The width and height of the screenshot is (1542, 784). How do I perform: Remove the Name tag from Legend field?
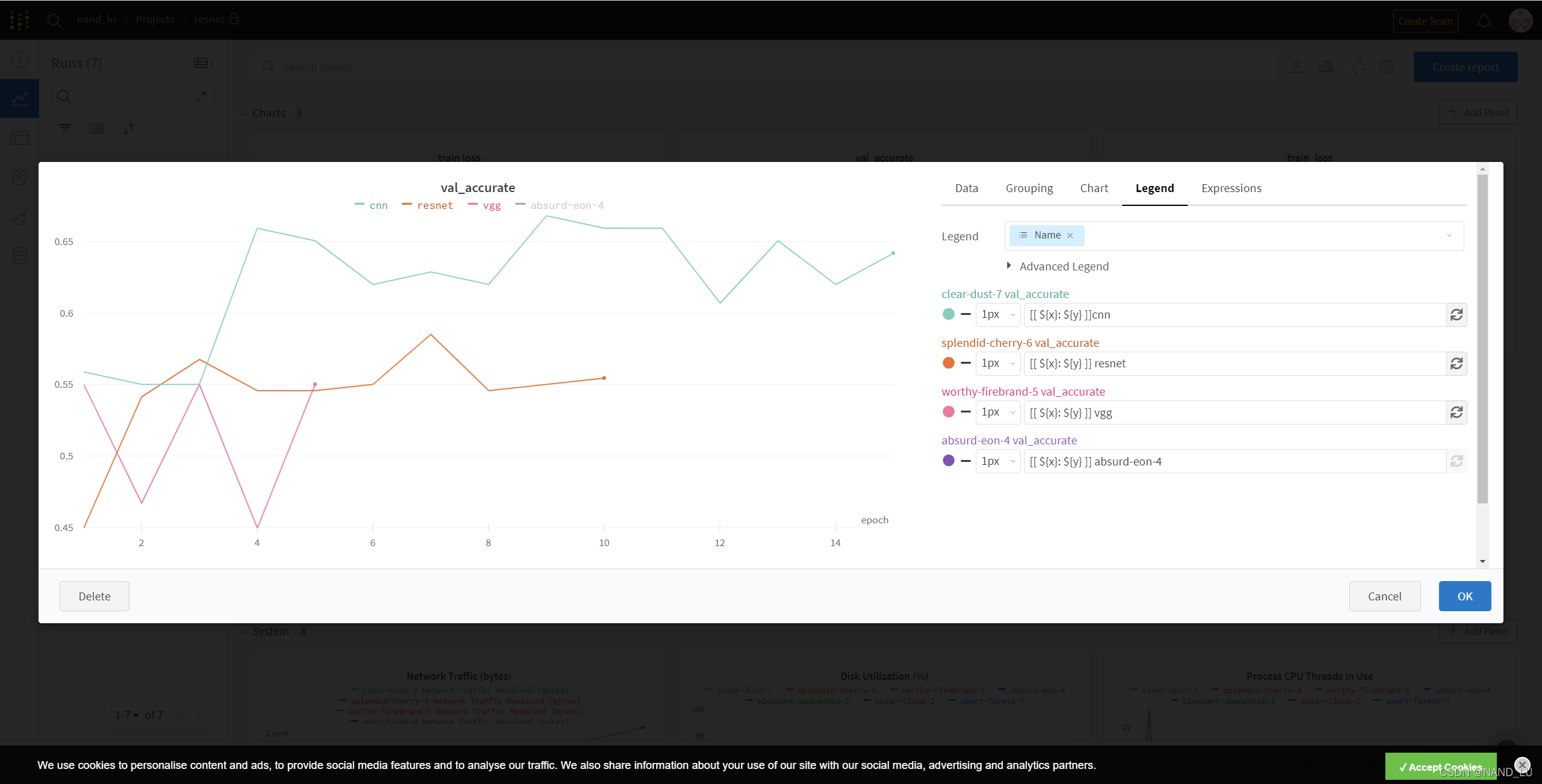coord(1070,235)
